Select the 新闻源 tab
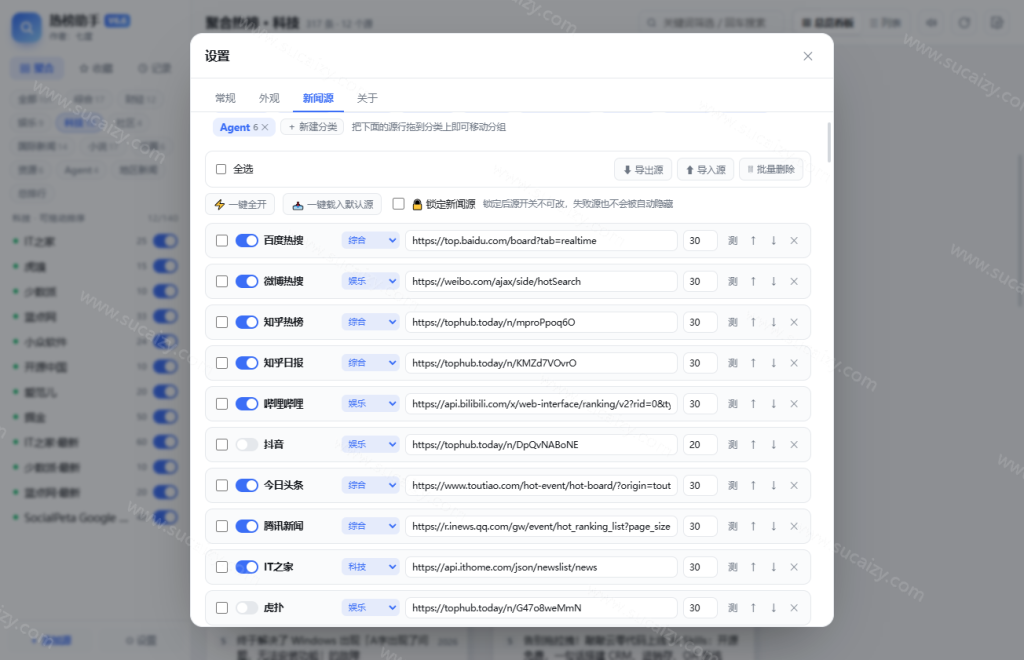Image resolution: width=1024 pixels, height=660 pixels. point(318,98)
